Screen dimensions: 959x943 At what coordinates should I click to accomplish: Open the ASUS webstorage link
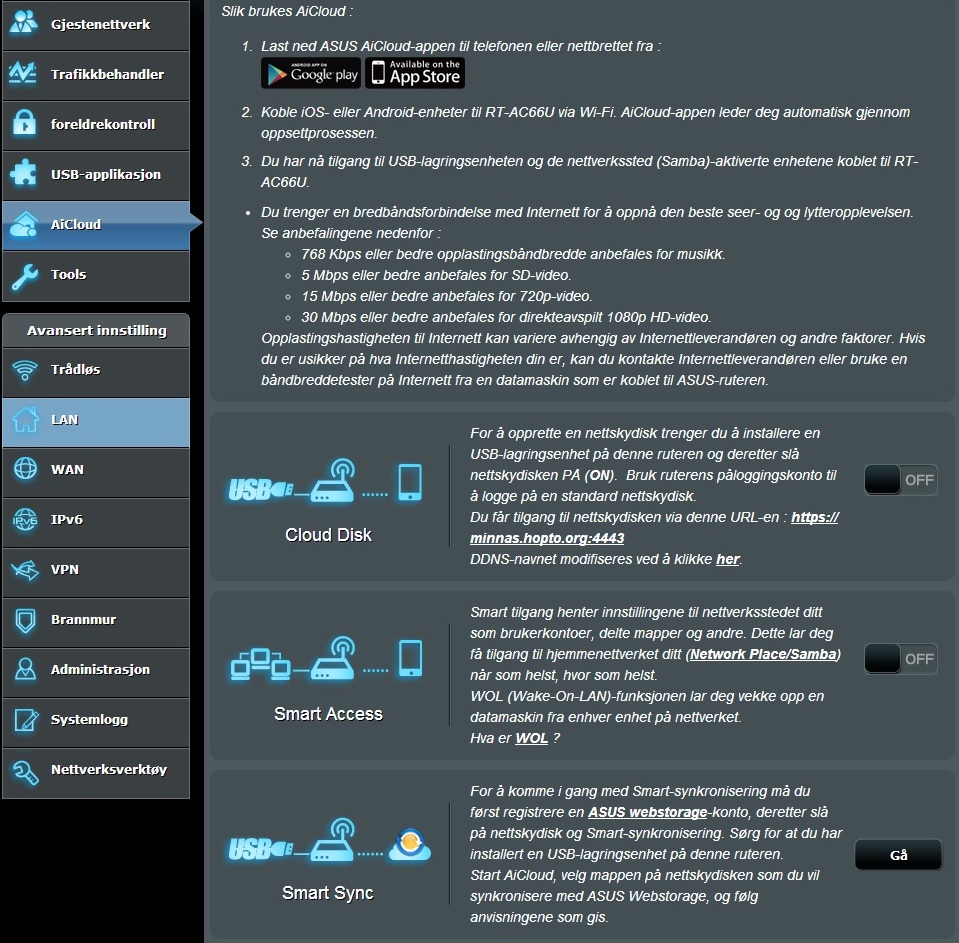click(x=647, y=812)
